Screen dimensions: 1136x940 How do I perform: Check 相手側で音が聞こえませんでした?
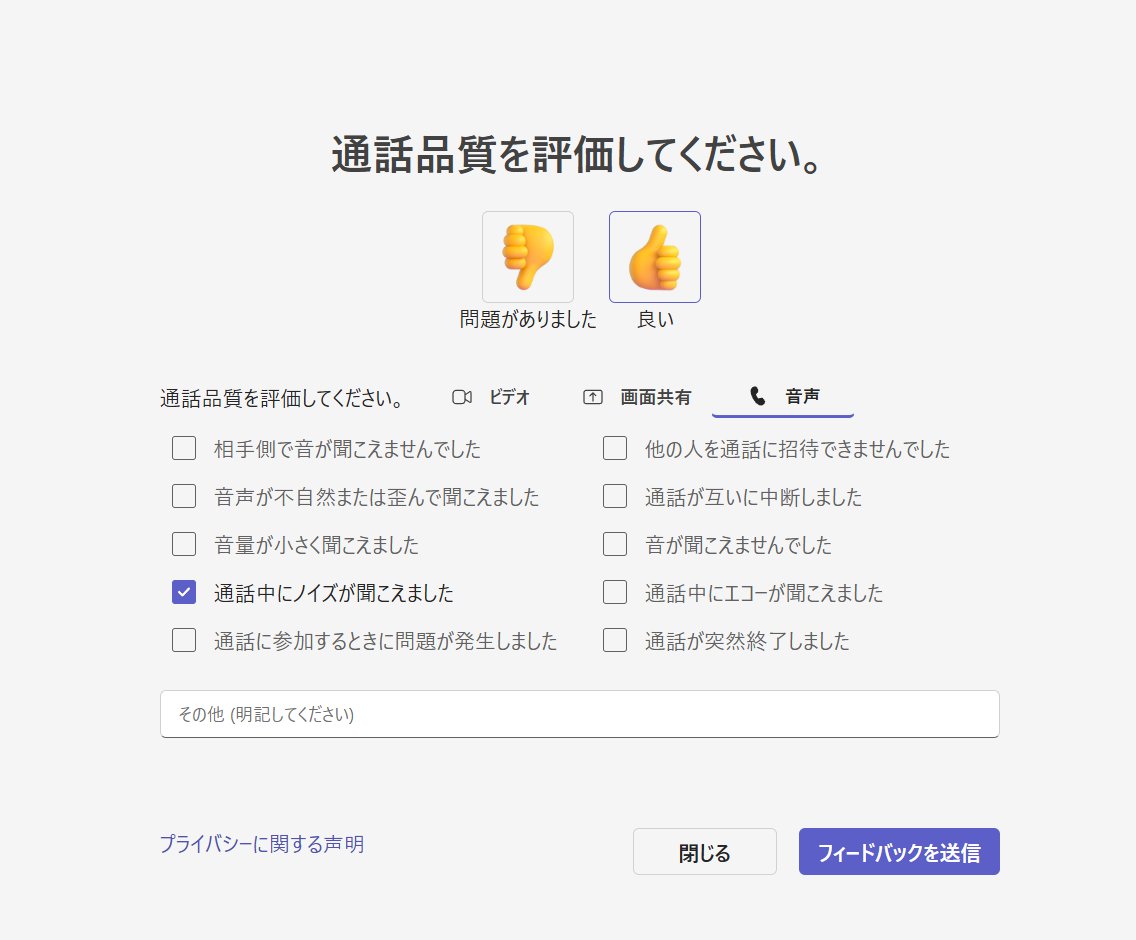click(184, 448)
